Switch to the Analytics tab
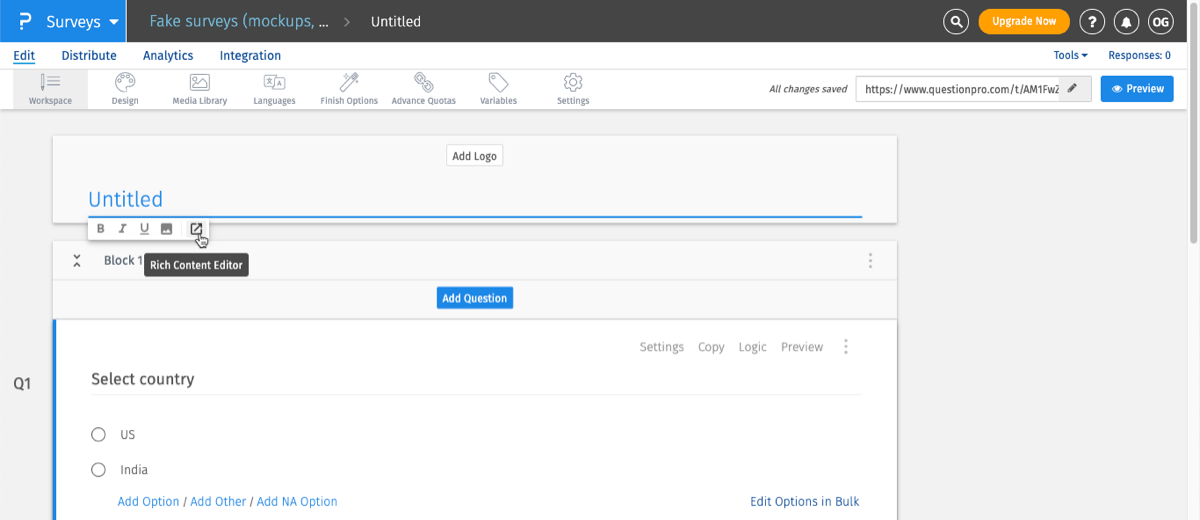This screenshot has width=1200, height=520. tap(168, 56)
